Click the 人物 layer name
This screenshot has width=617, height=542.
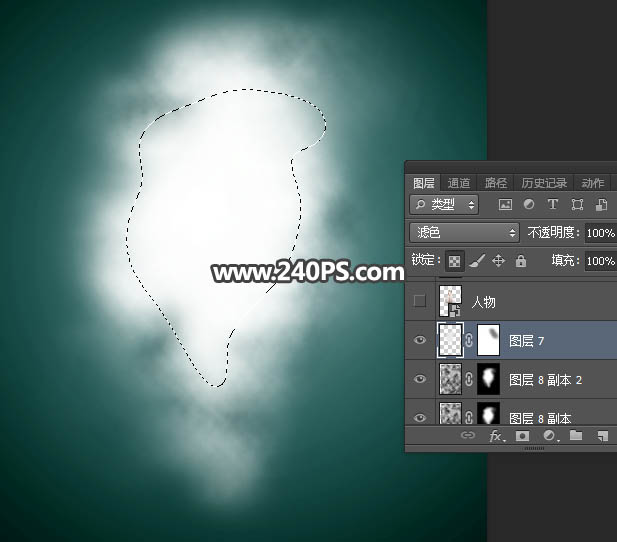point(484,302)
